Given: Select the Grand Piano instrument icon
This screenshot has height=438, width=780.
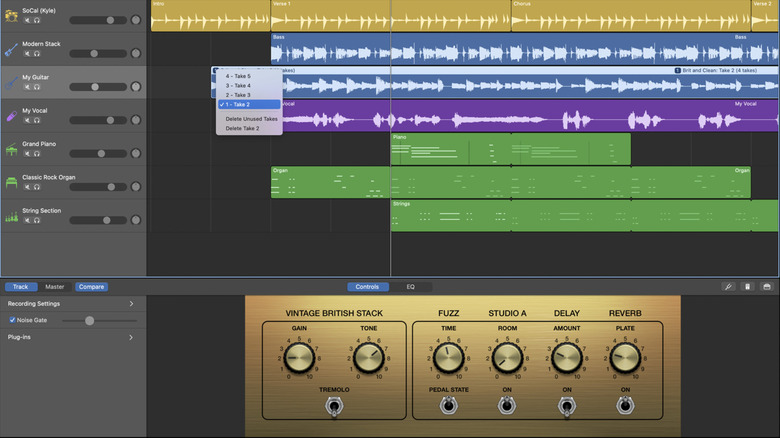Looking at the screenshot, I should (11, 149).
